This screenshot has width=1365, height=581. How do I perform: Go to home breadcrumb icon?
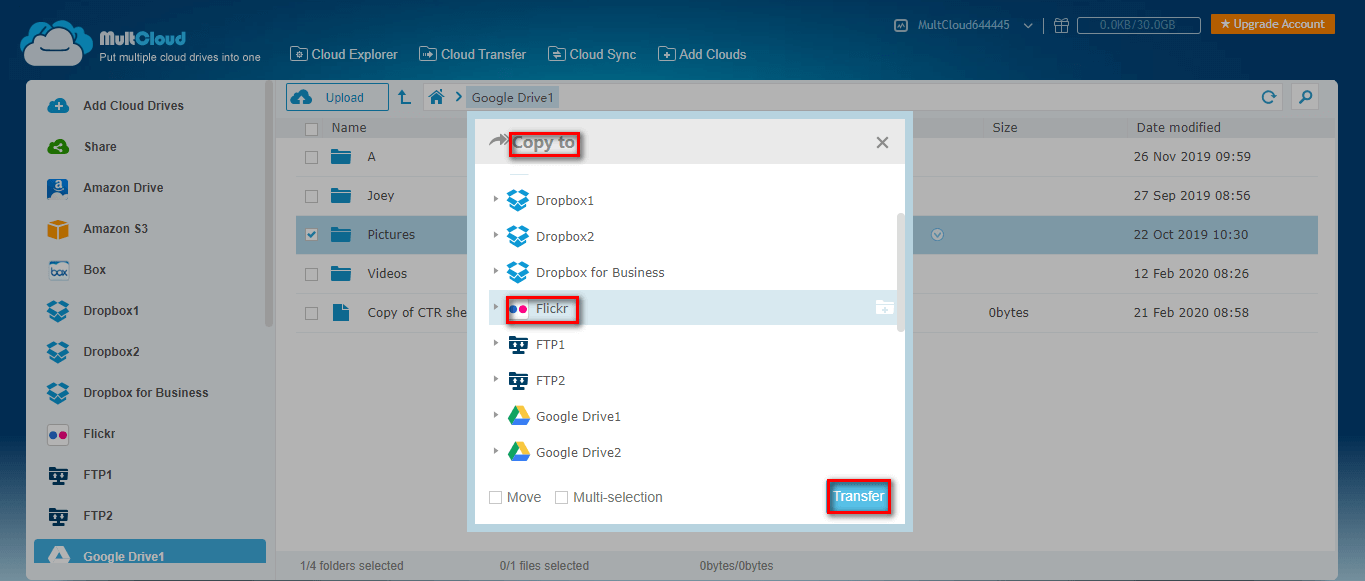click(x=436, y=97)
